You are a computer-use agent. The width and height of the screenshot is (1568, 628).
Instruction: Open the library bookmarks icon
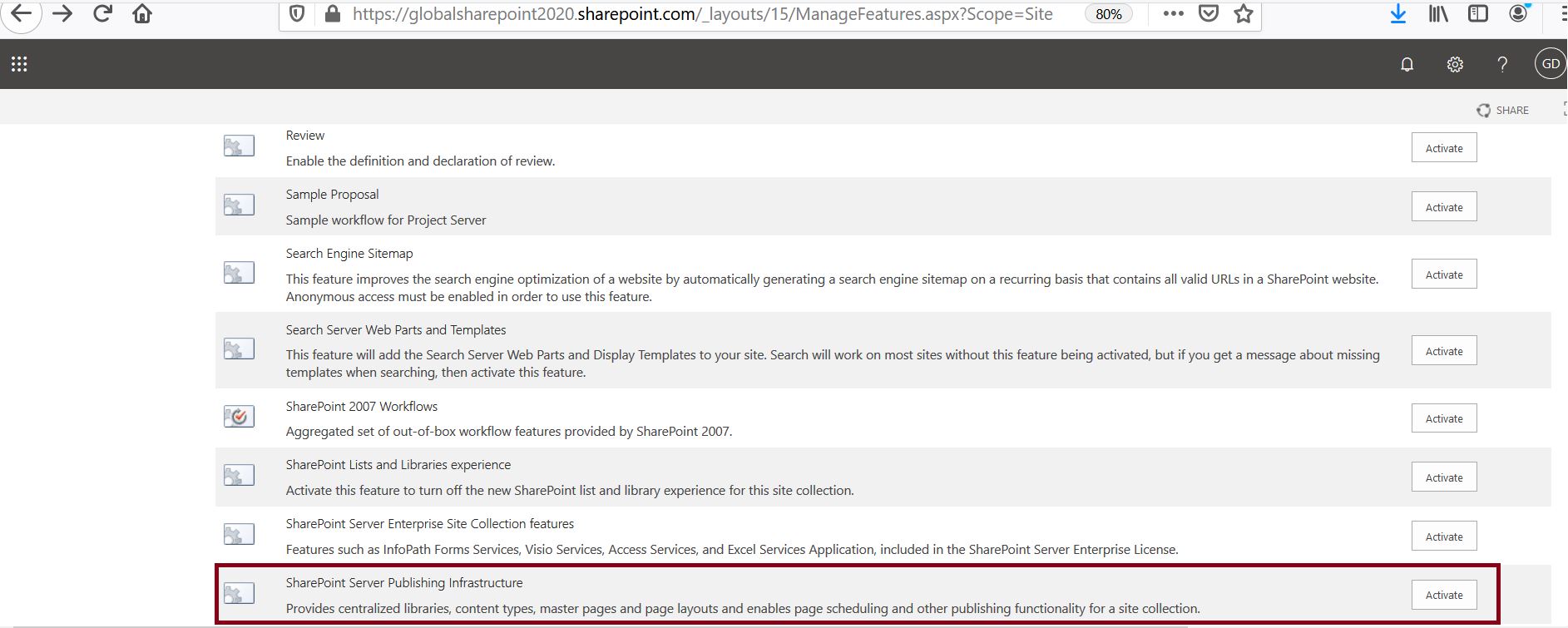[x=1438, y=13]
